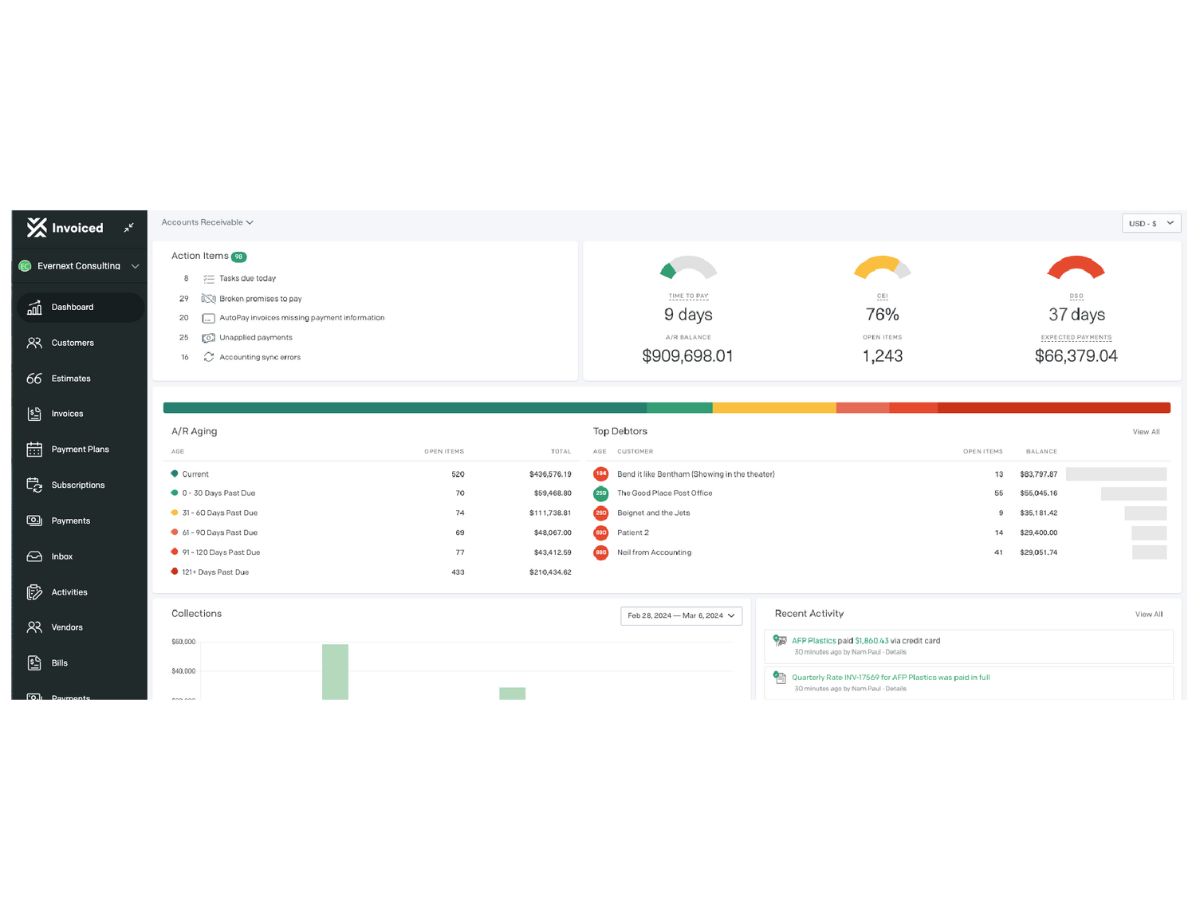Click the Quarterly Rate invoice activity icon
Image resolution: width=1200 pixels, height=900 pixels.
(780, 678)
